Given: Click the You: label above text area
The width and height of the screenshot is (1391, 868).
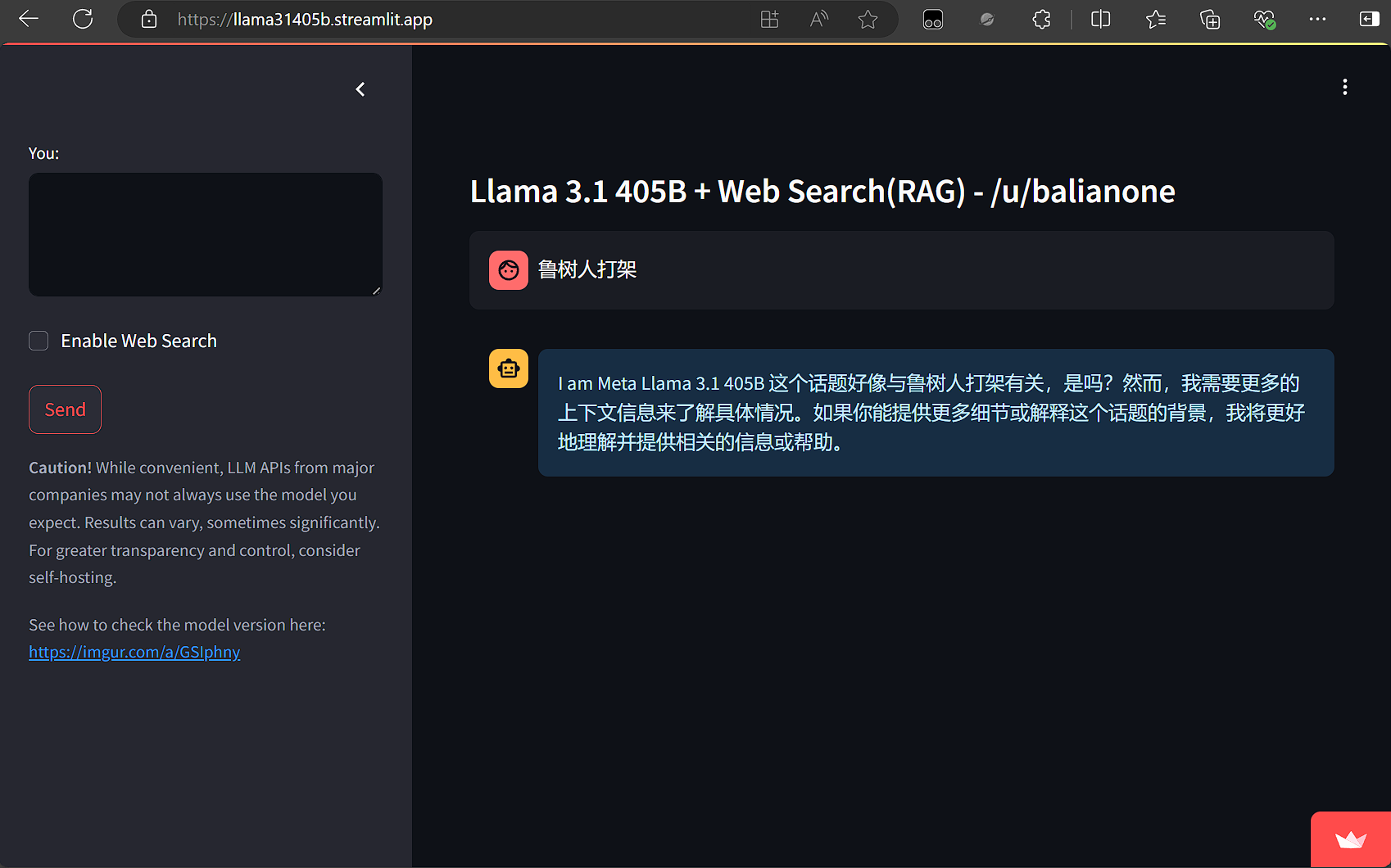Looking at the screenshot, I should 43,153.
